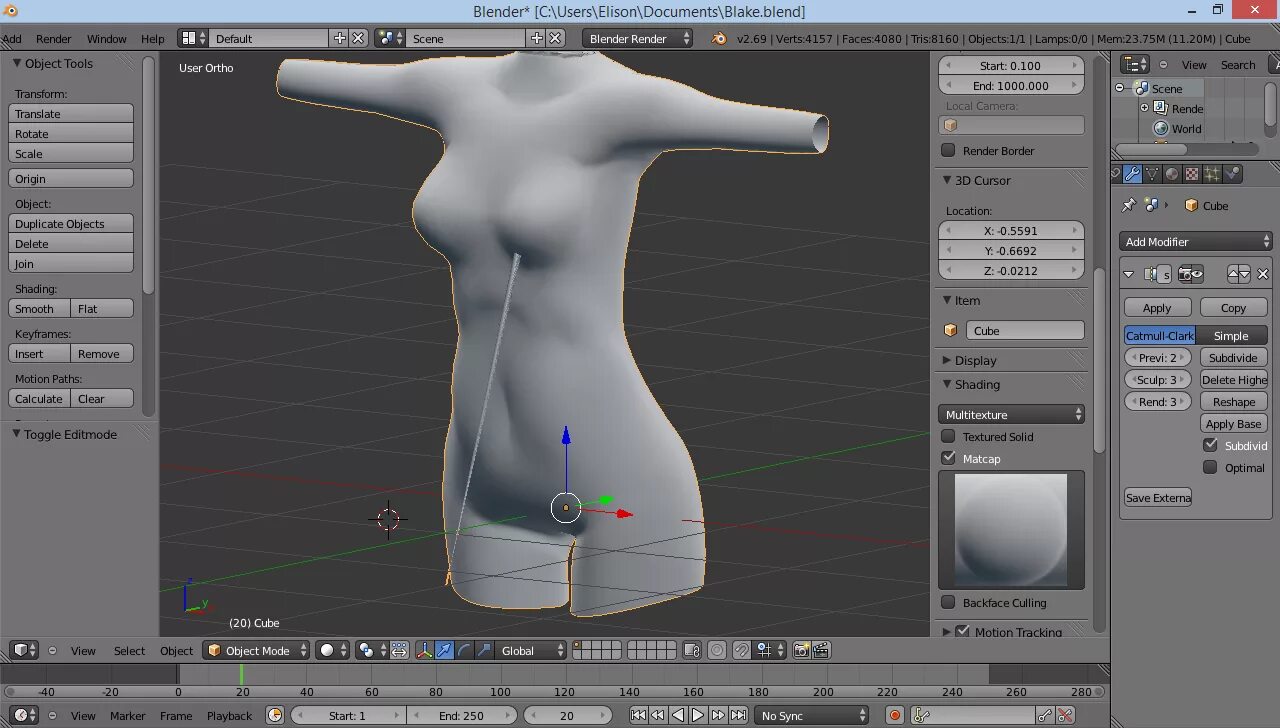Image resolution: width=1280 pixels, height=728 pixels.
Task: Click the pin icon in properties context
Action: pos(1129,205)
